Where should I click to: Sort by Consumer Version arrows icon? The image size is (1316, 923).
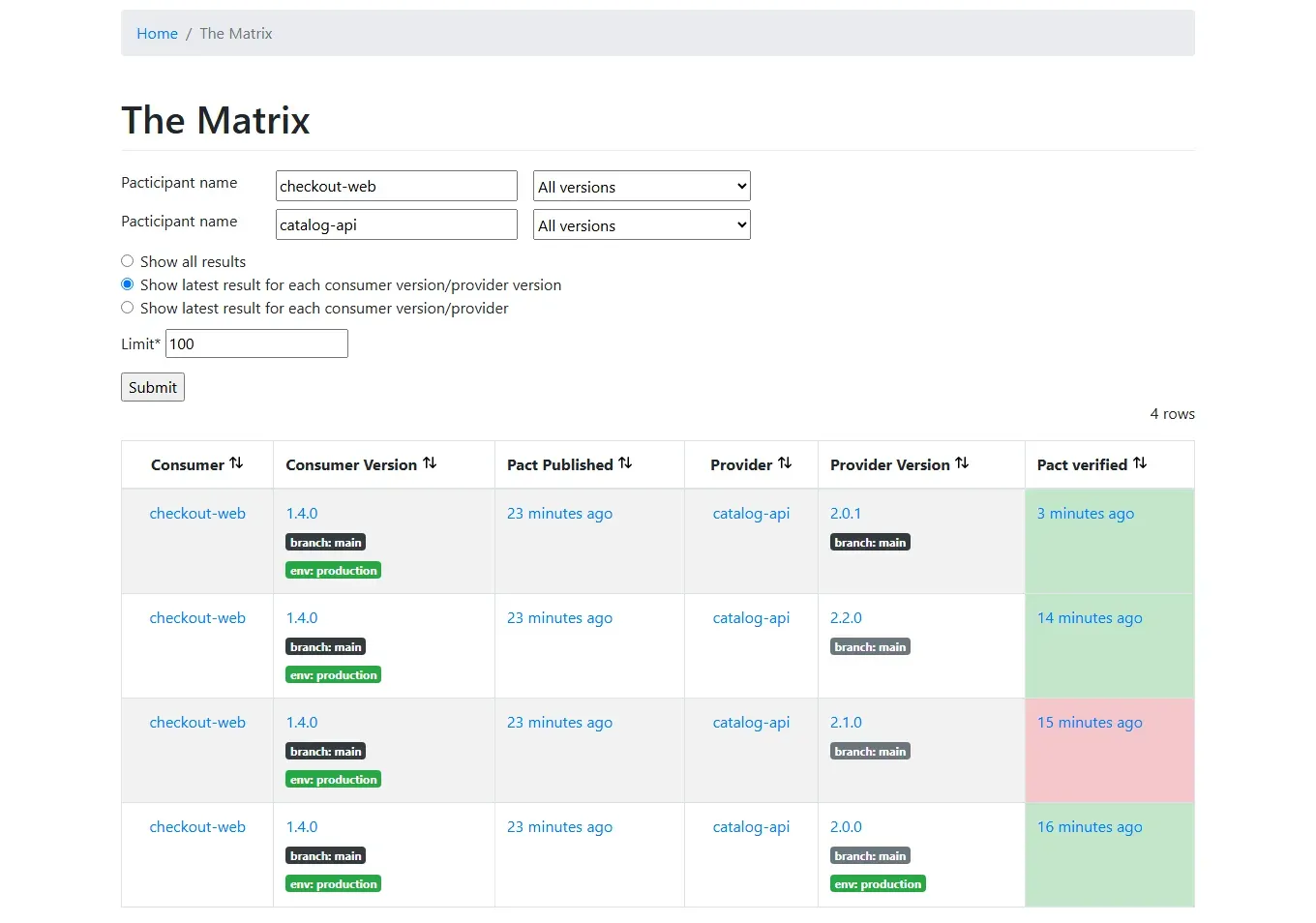[x=430, y=463]
